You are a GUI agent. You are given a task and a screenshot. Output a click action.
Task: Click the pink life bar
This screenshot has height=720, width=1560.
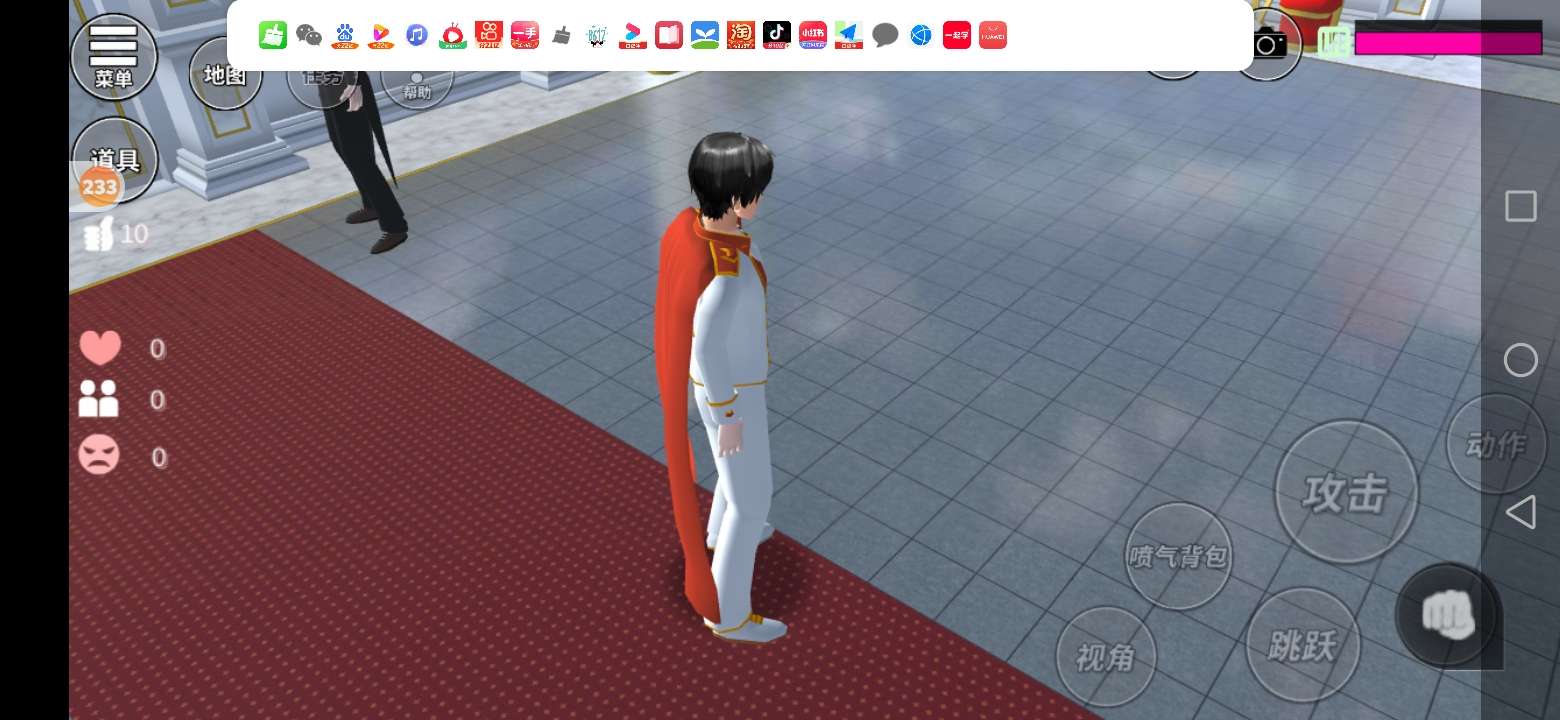[x=1447, y=42]
